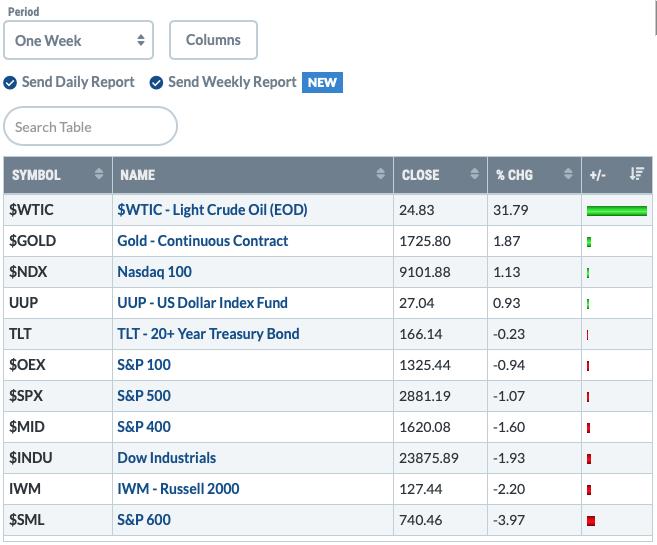The height and width of the screenshot is (545, 657).
Task: Open the $WTIC - Light Crude Oil (EOD) link
Action: 212,210
